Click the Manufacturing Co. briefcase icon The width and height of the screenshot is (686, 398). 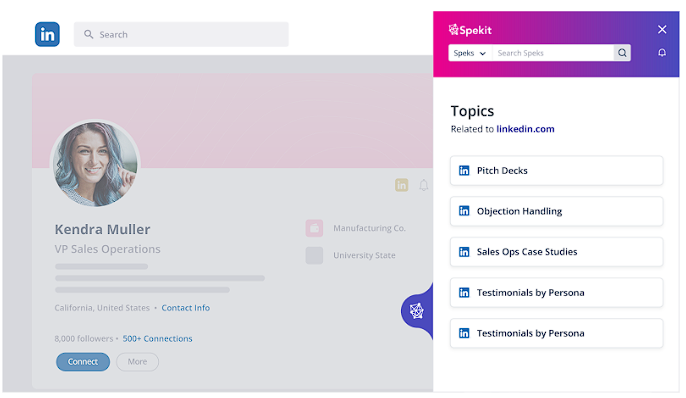pyautogui.click(x=314, y=228)
